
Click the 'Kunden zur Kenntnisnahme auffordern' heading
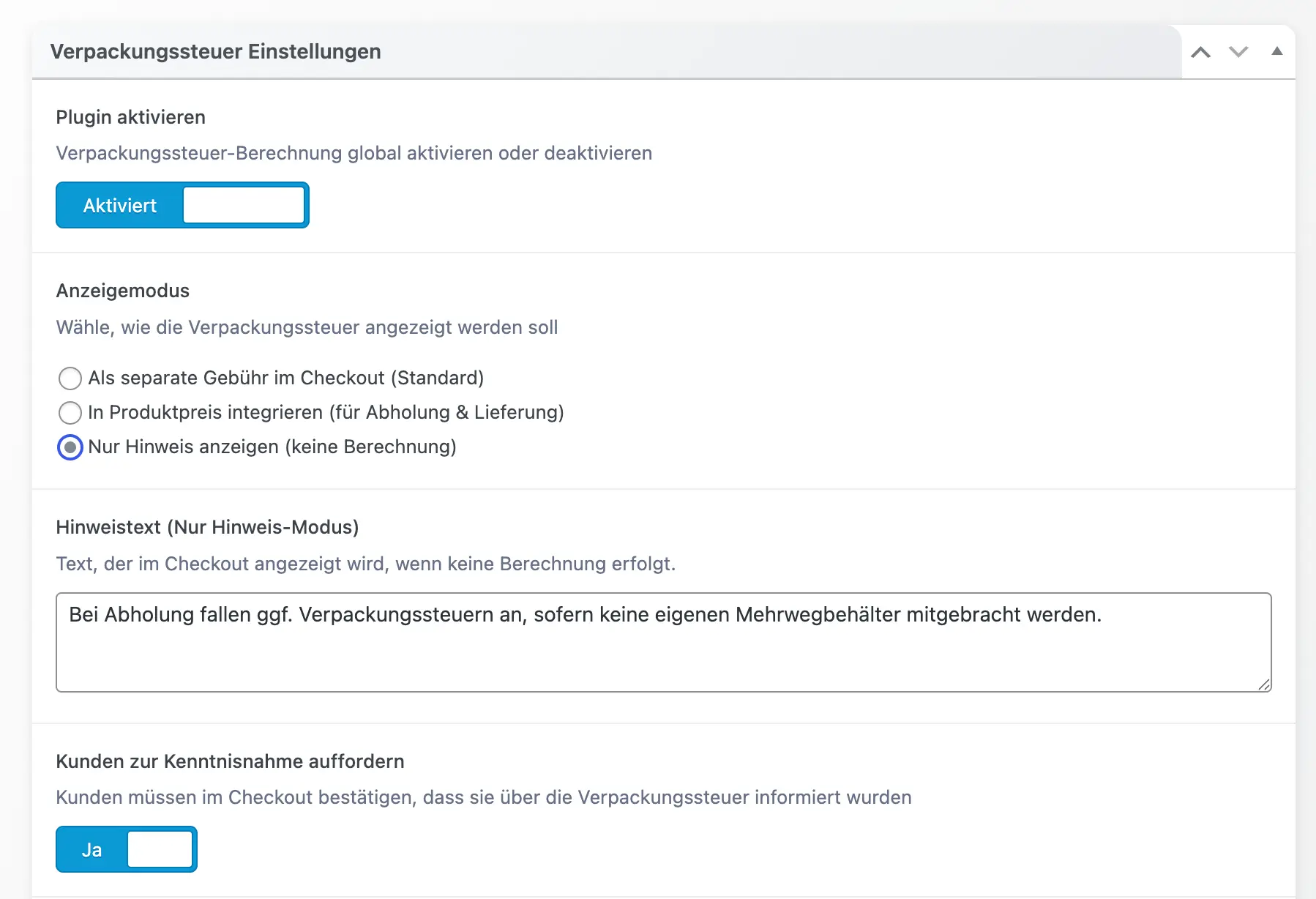pos(230,761)
